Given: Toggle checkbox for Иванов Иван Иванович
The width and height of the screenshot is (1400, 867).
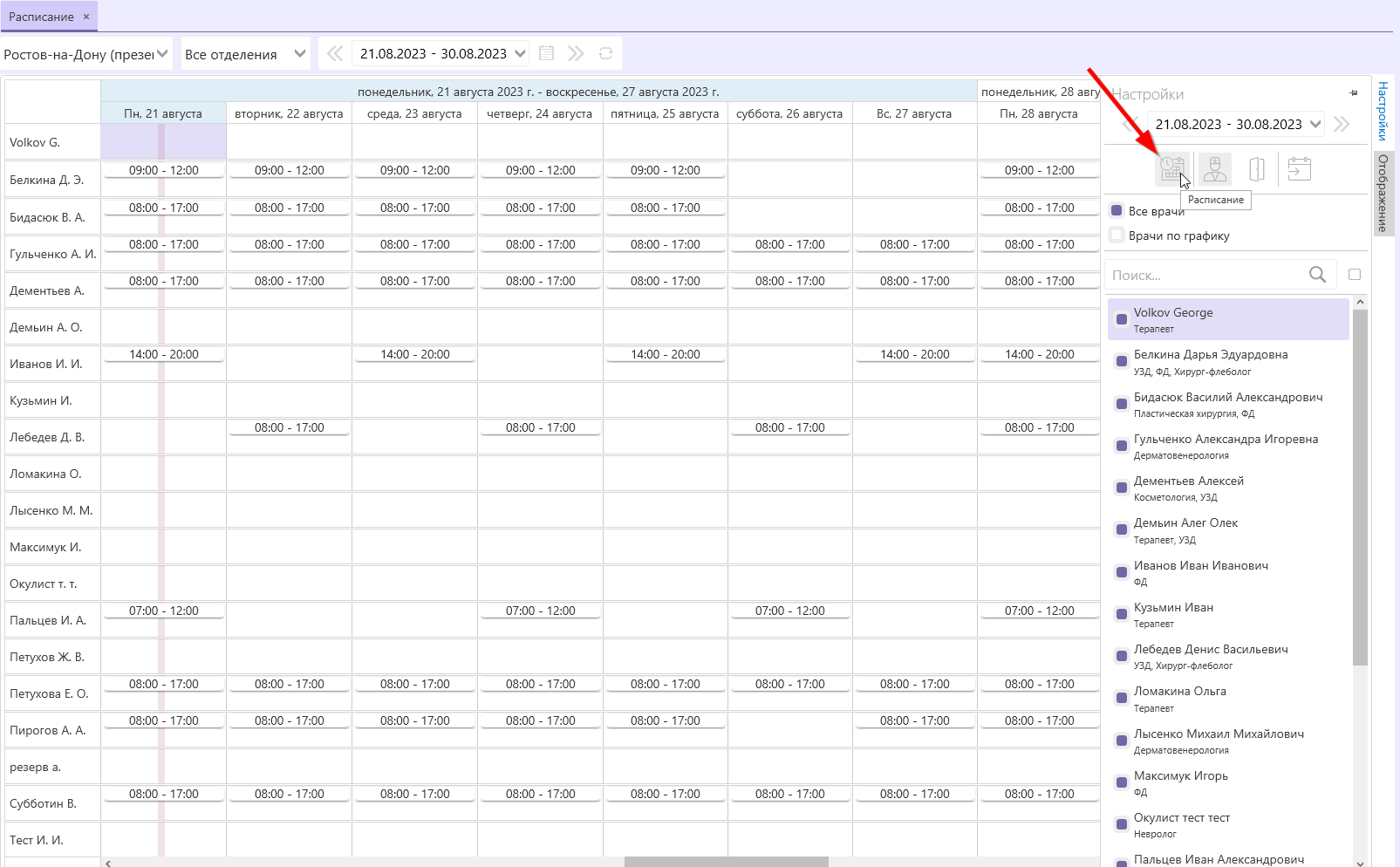Looking at the screenshot, I should [x=1122, y=572].
